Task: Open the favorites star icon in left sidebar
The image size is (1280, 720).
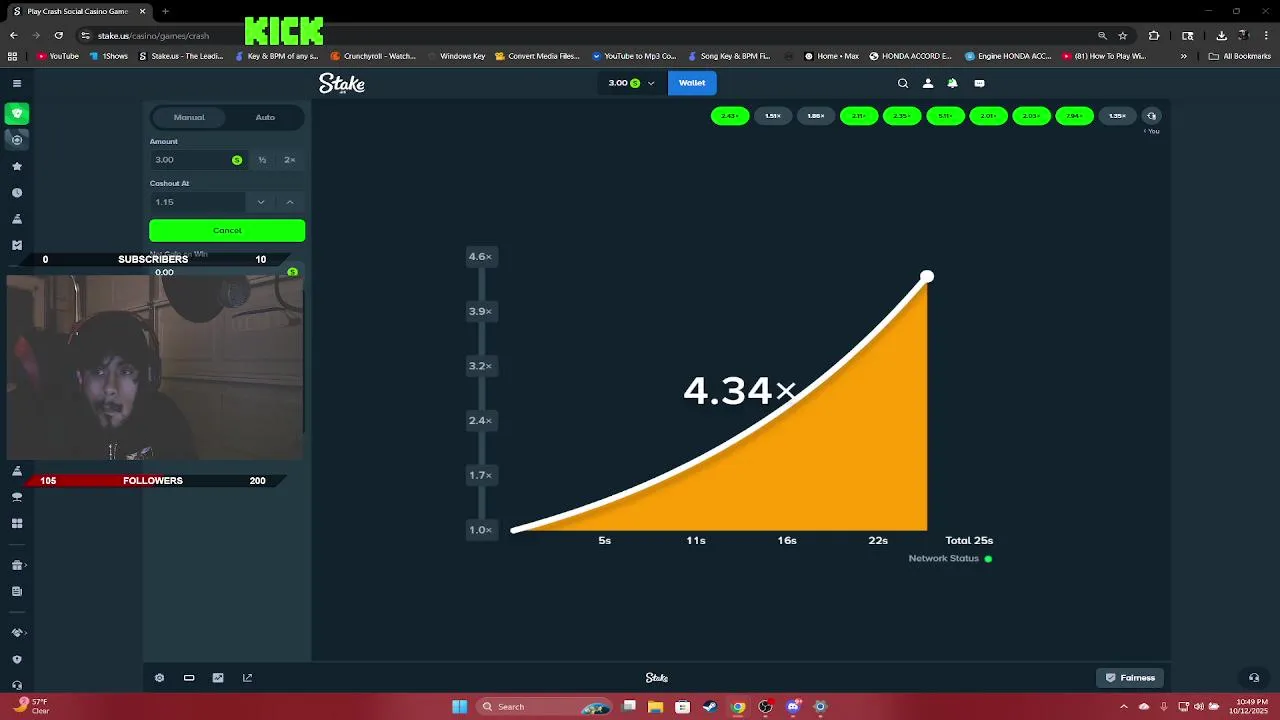Action: [x=16, y=166]
